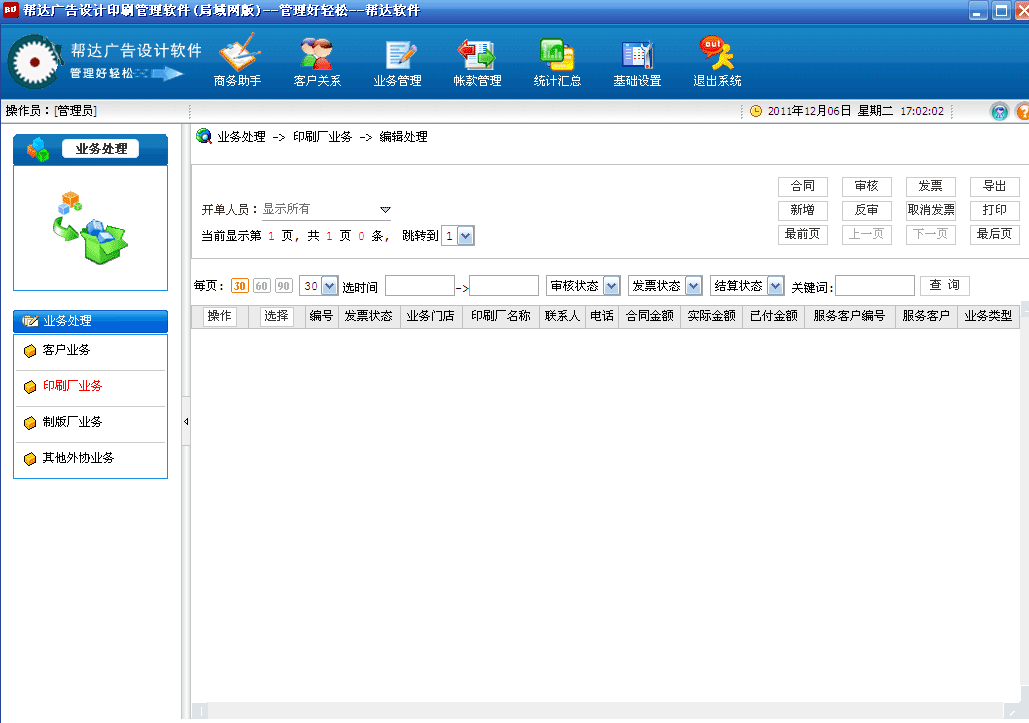Click the 服务客户编号 column header

849,316
